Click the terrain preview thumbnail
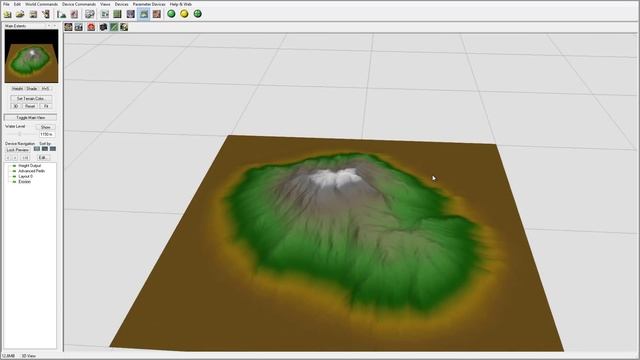Screen dimensions: 640x360 [31, 56]
